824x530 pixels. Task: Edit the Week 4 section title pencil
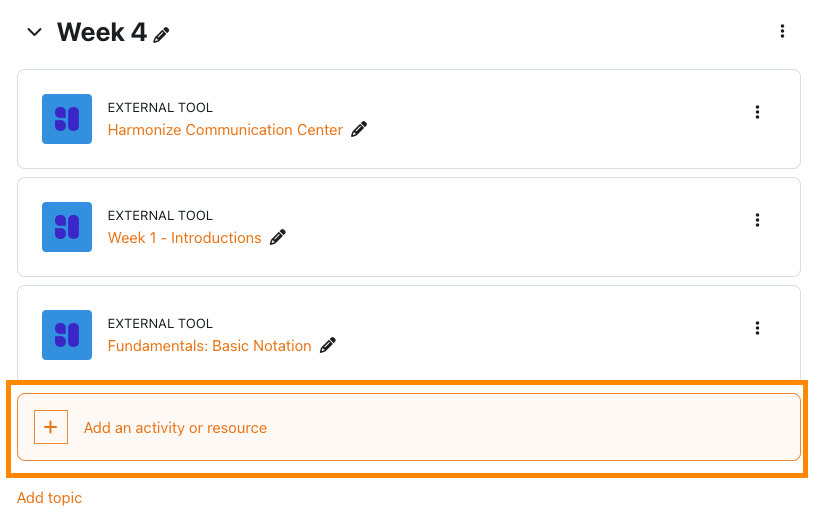click(x=162, y=34)
